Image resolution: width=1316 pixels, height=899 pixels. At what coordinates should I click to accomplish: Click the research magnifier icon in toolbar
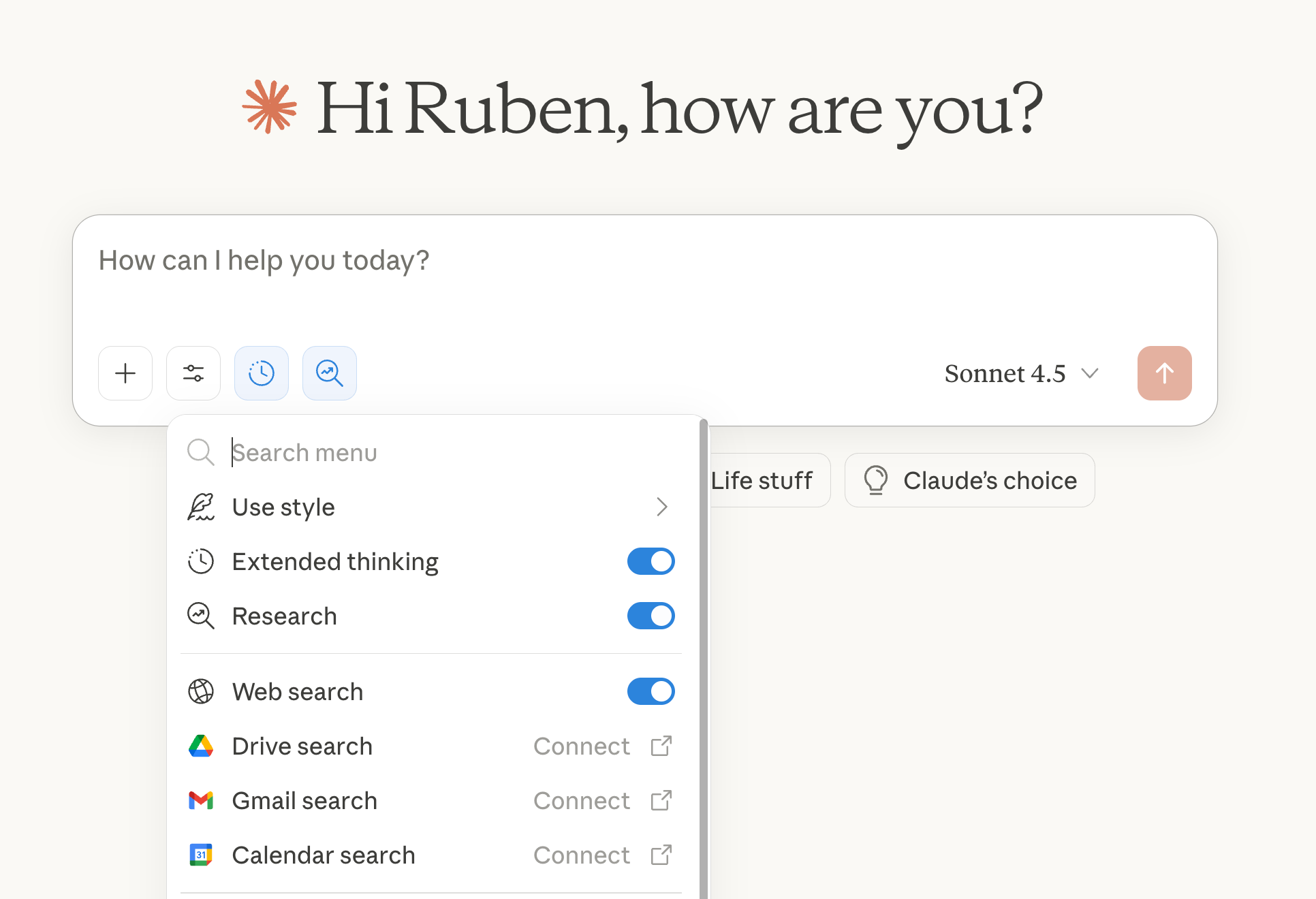[330, 373]
